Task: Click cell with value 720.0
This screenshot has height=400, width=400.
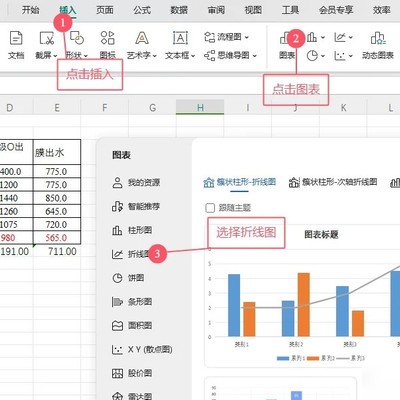Action: click(x=57, y=224)
